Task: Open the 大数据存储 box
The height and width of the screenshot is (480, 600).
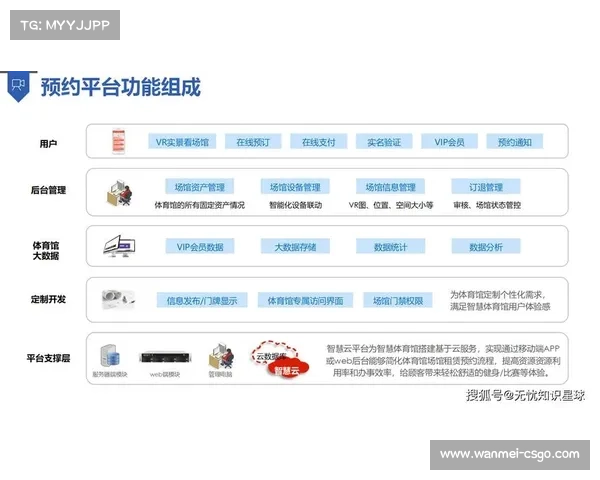Action: (295, 247)
